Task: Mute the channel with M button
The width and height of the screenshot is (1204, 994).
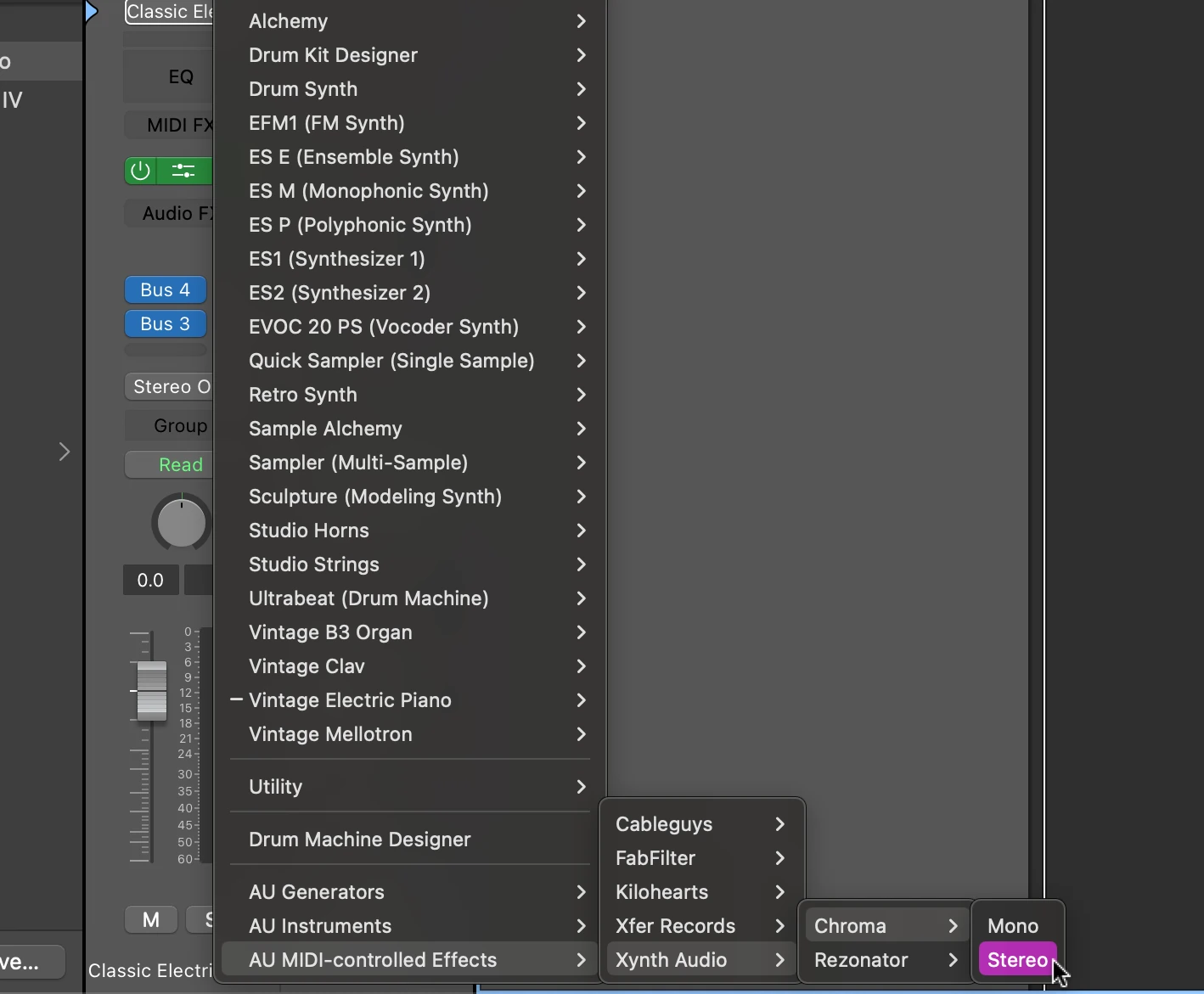Action: coord(151,919)
